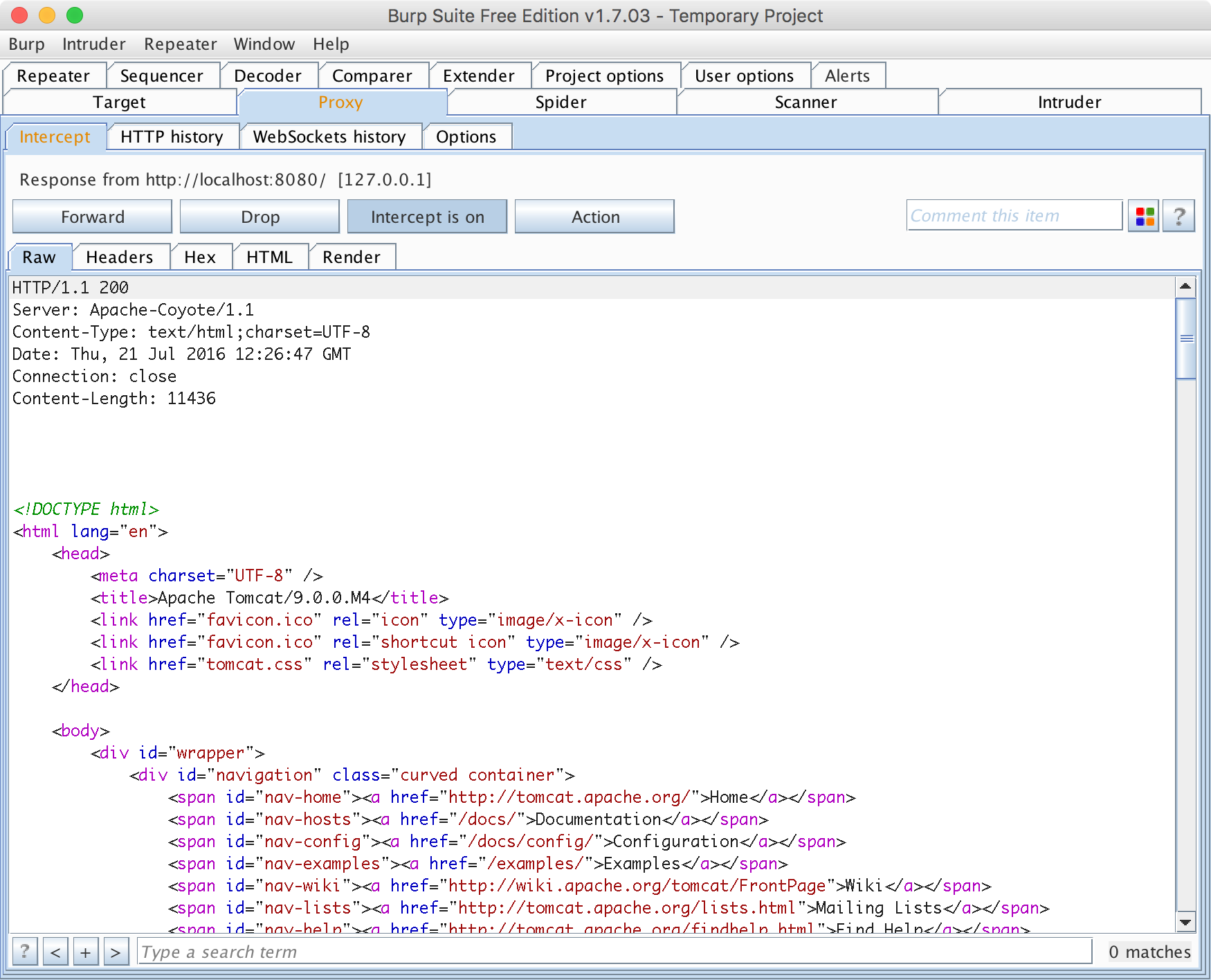Click the scrollbar up arrow

click(1185, 287)
